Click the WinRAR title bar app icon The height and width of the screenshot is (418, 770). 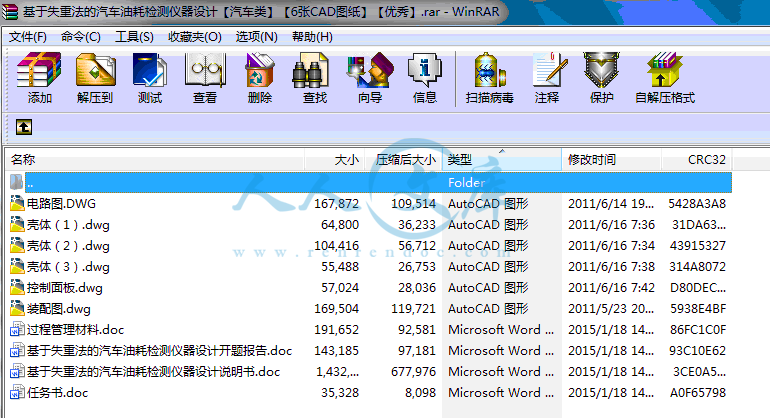pyautogui.click(x=10, y=12)
